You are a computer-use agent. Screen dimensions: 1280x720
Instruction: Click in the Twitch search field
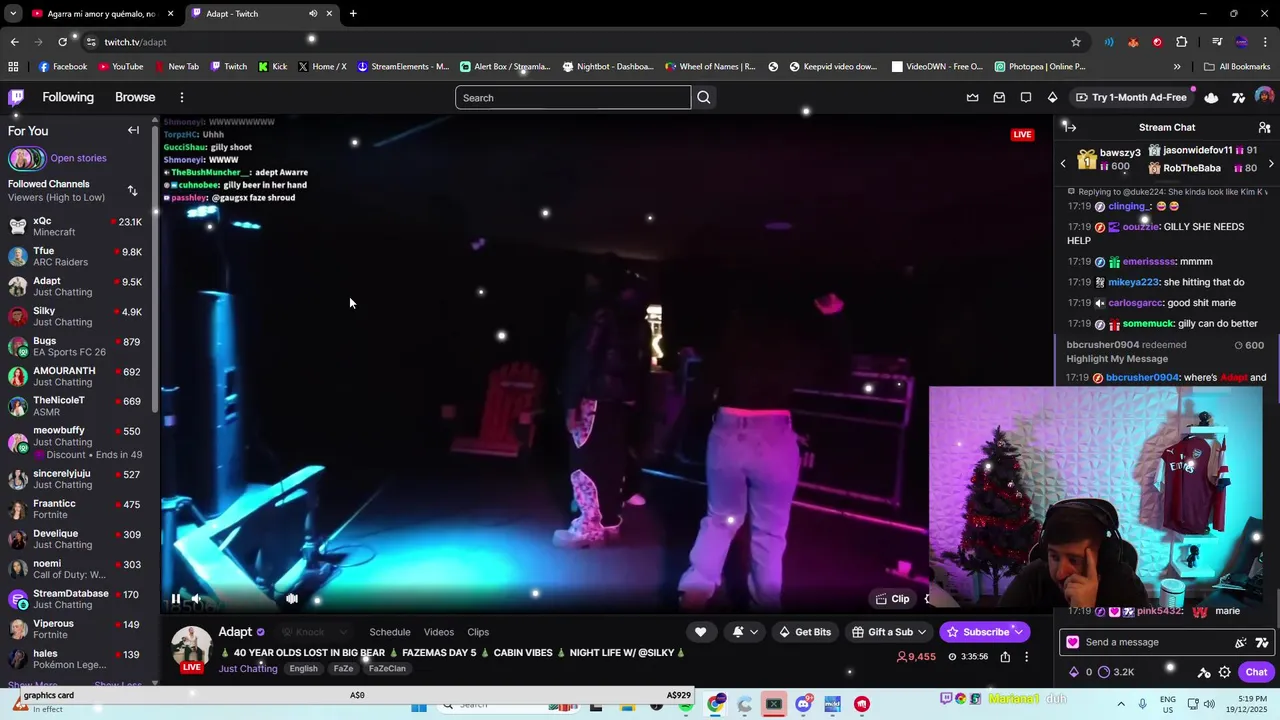(573, 97)
